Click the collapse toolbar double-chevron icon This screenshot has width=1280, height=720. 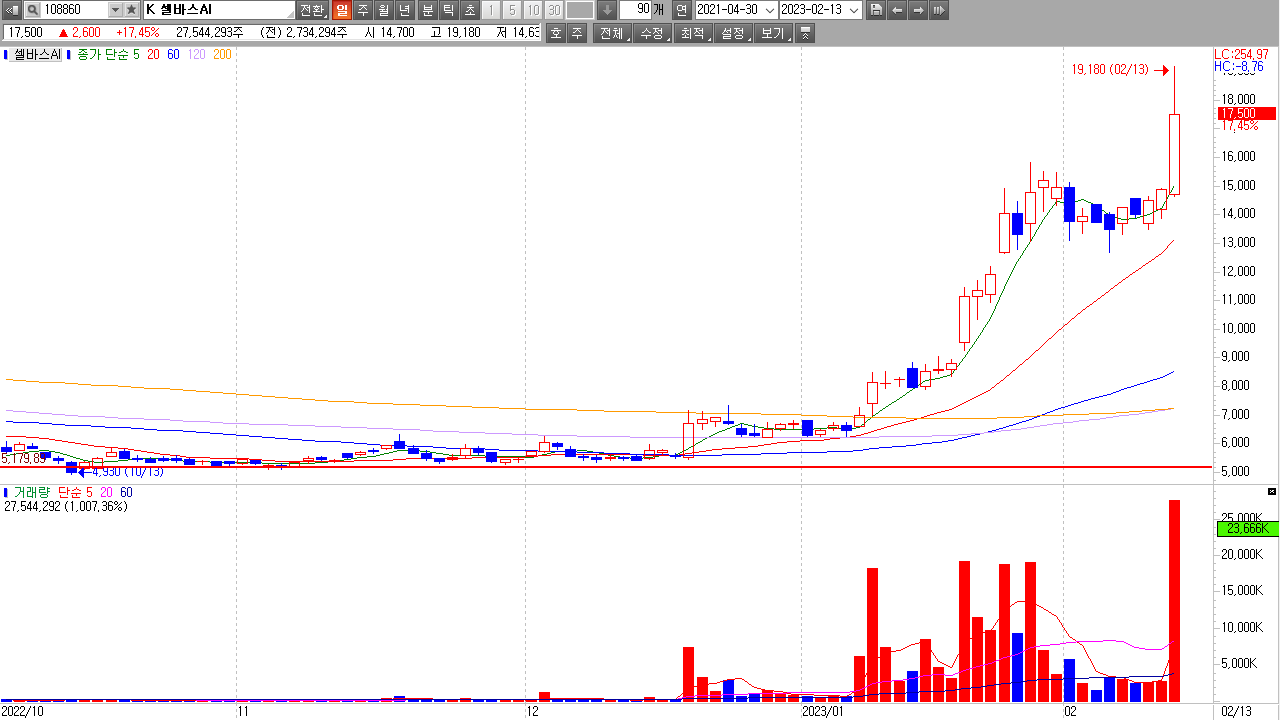(806, 33)
